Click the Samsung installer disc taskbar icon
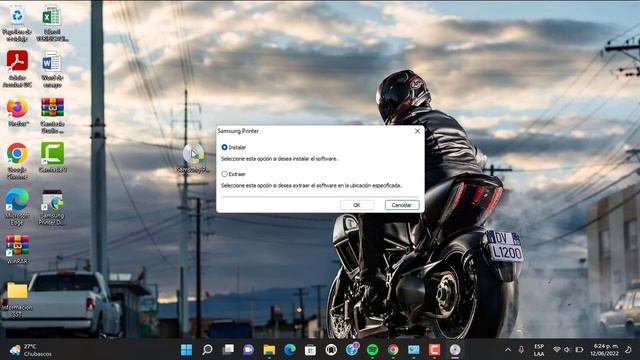Screen dimensions: 640x360 click(455, 350)
